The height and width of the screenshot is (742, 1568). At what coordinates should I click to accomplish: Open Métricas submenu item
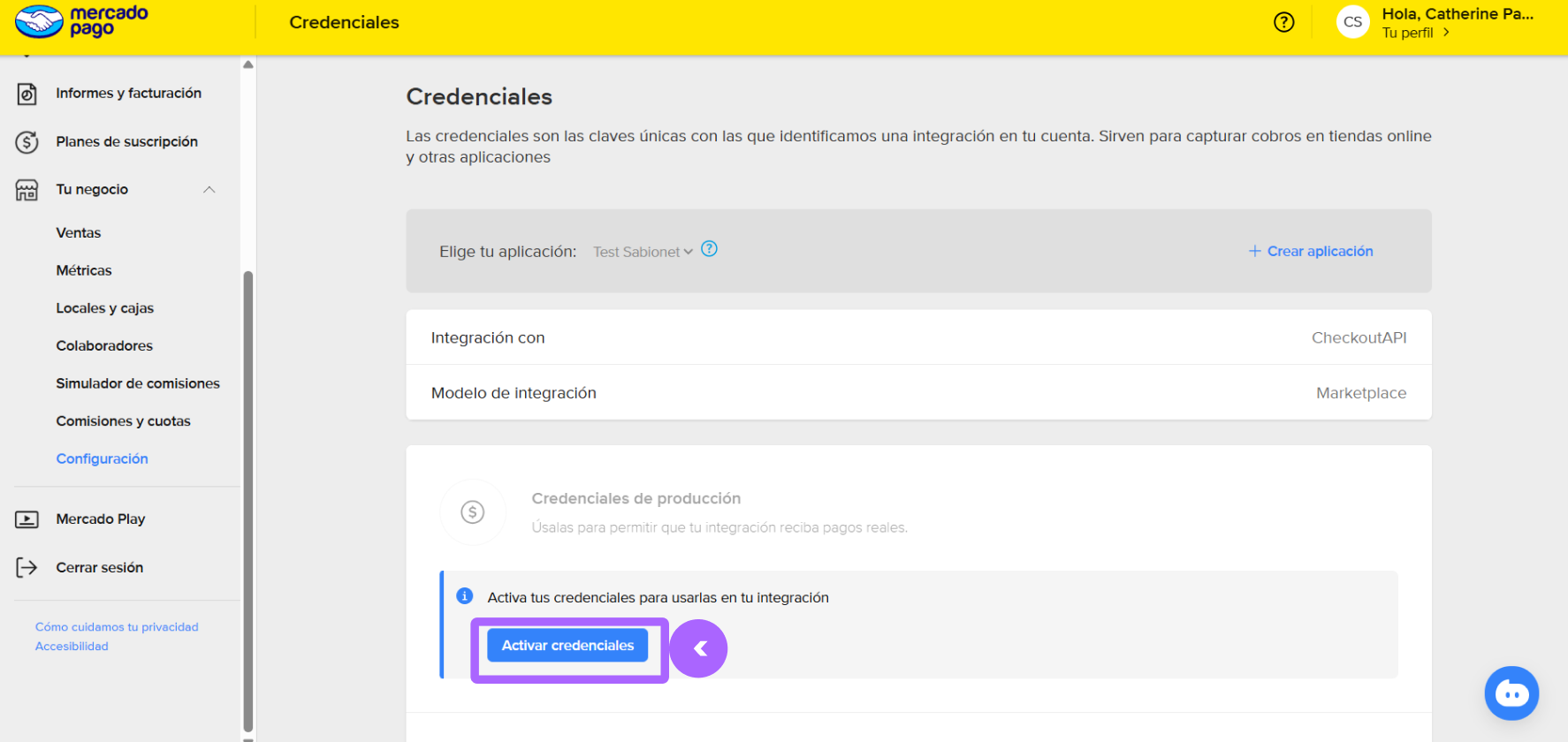pos(84,270)
